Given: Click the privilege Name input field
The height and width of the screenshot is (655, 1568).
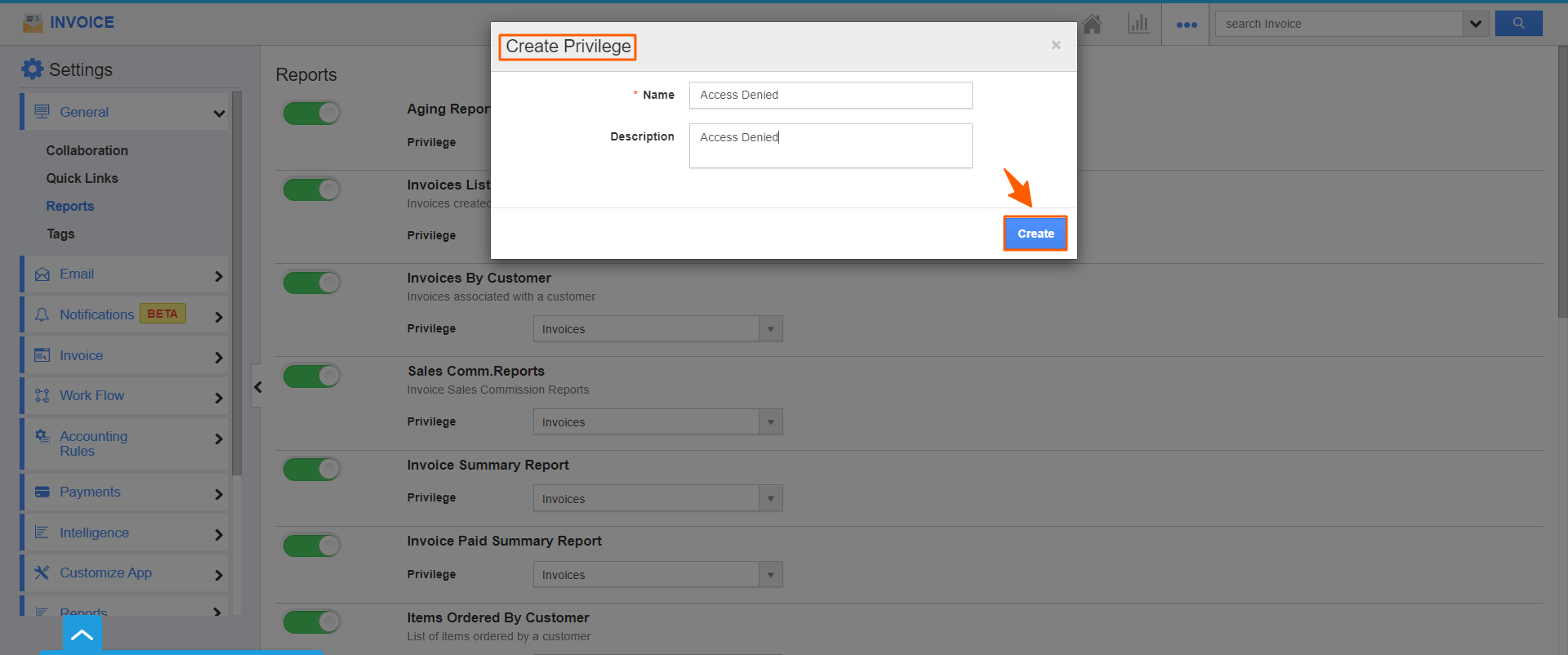Looking at the screenshot, I should tap(830, 95).
